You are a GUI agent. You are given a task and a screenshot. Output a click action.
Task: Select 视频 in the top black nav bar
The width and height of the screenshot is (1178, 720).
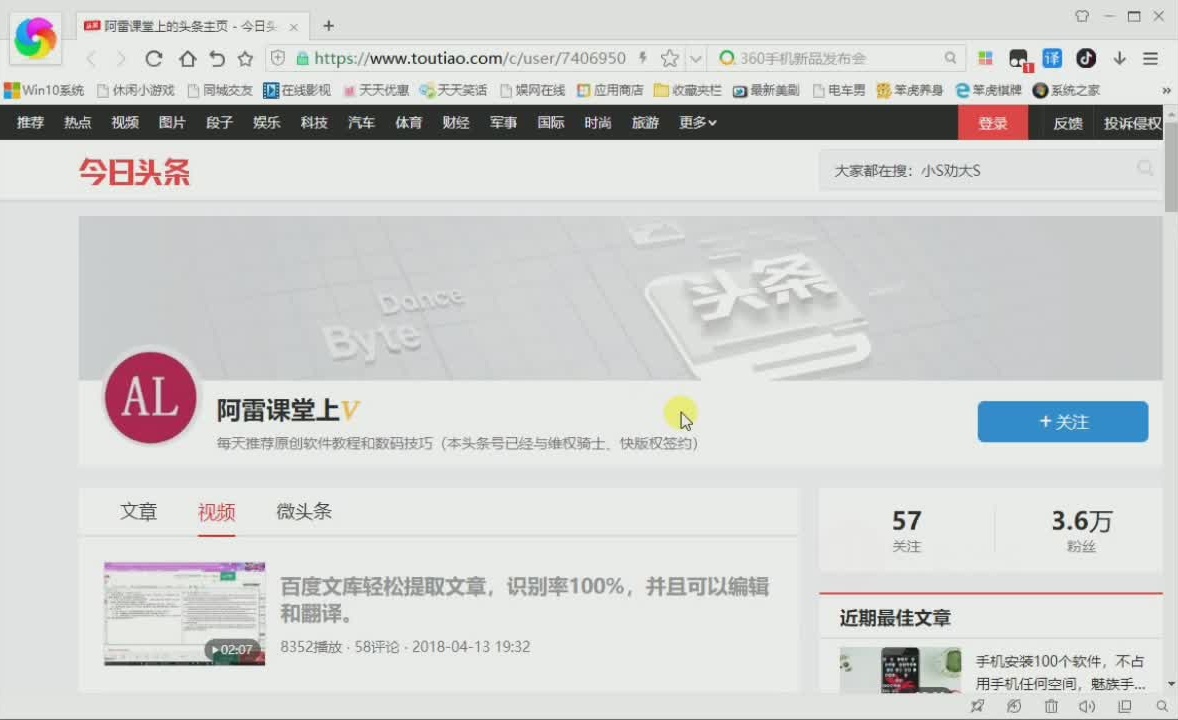pos(125,123)
